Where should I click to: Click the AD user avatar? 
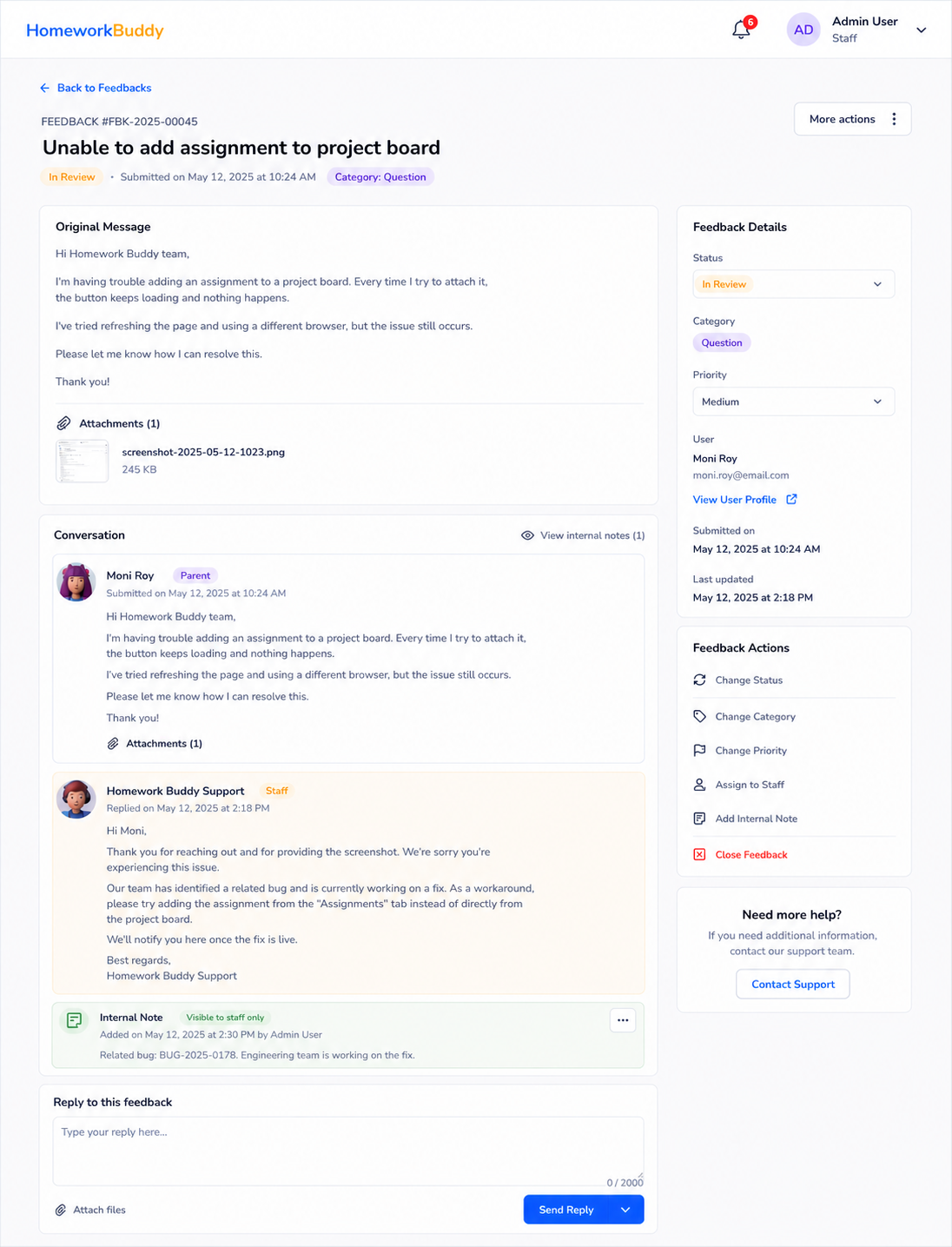[803, 30]
